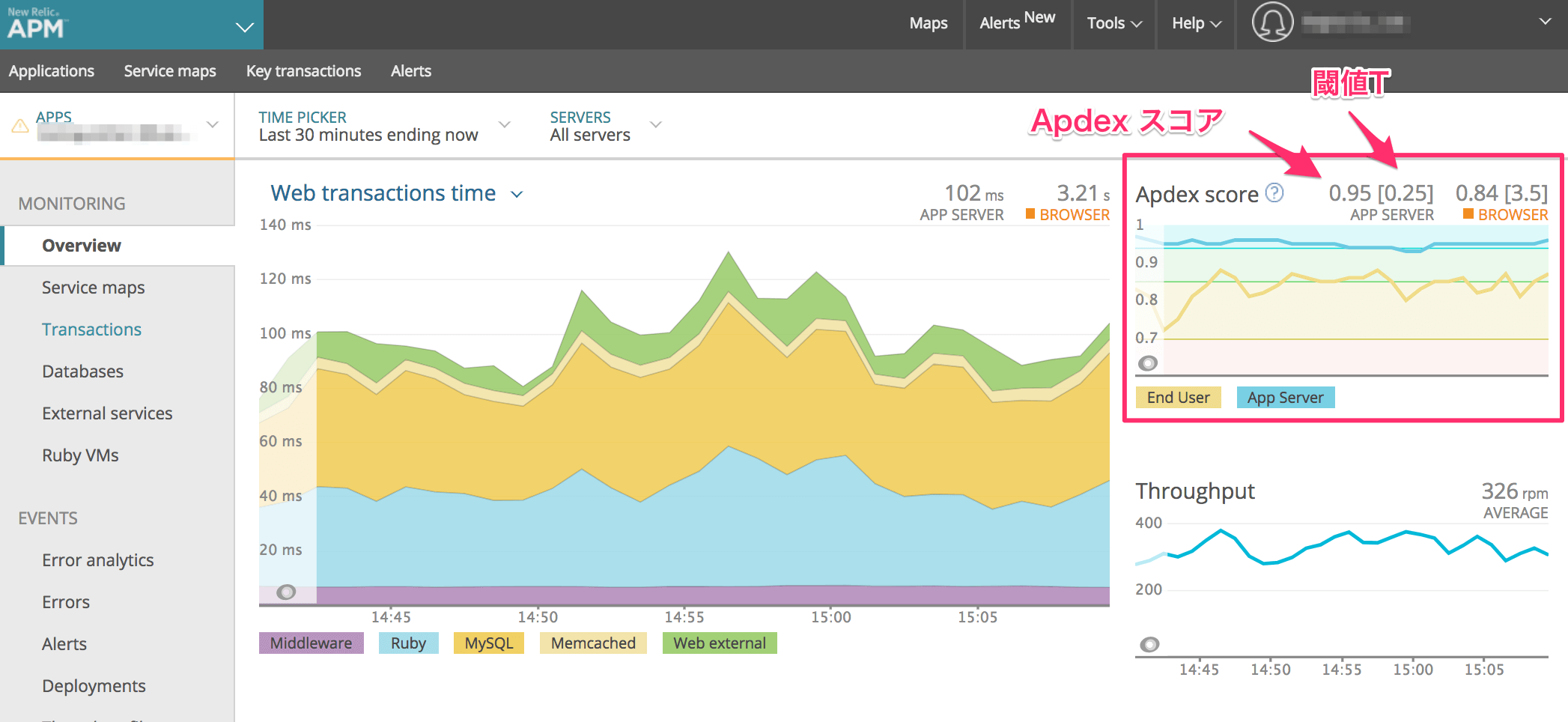Hide Memcached from the transactions chart
This screenshot has height=722, width=1568.
pos(592,643)
